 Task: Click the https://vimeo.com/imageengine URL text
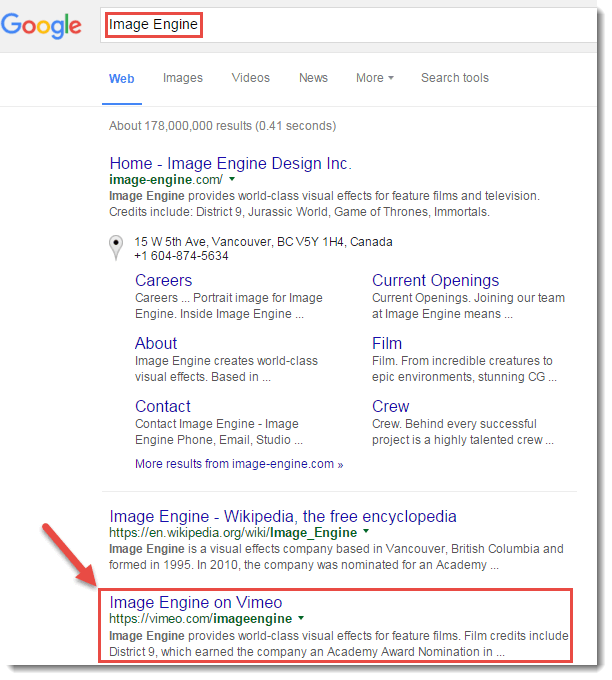pyautogui.click(x=200, y=619)
